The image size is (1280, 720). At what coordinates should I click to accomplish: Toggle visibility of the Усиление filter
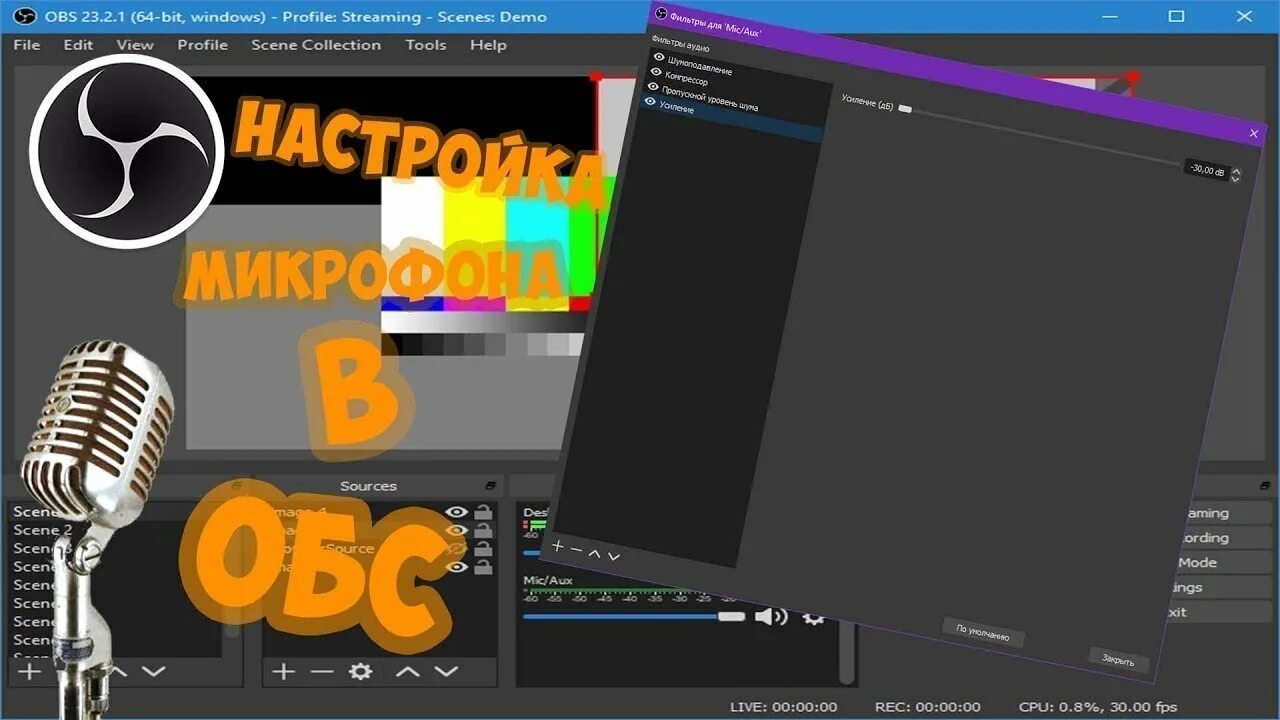(x=650, y=101)
